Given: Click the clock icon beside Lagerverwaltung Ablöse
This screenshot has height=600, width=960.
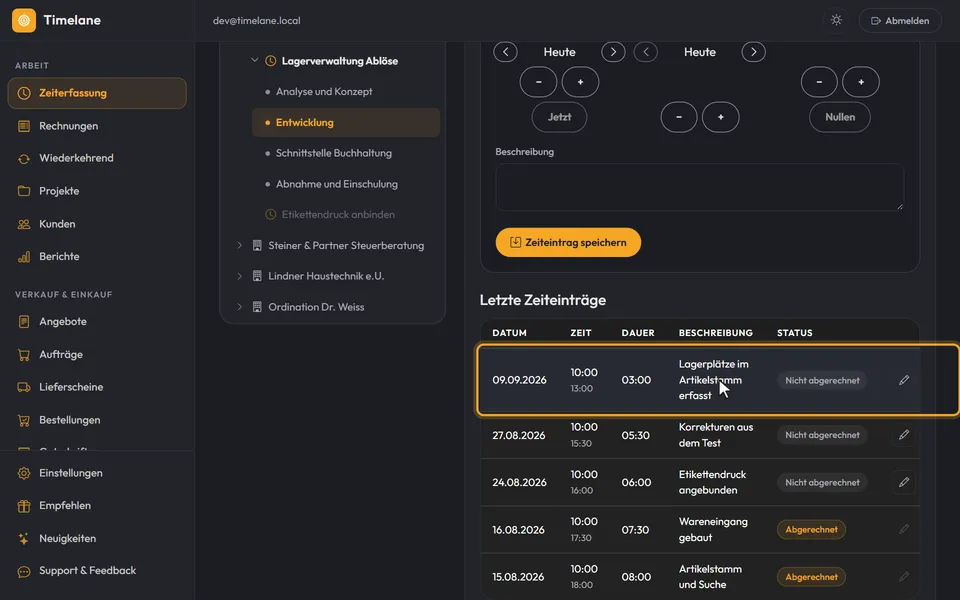Looking at the screenshot, I should [271, 61].
